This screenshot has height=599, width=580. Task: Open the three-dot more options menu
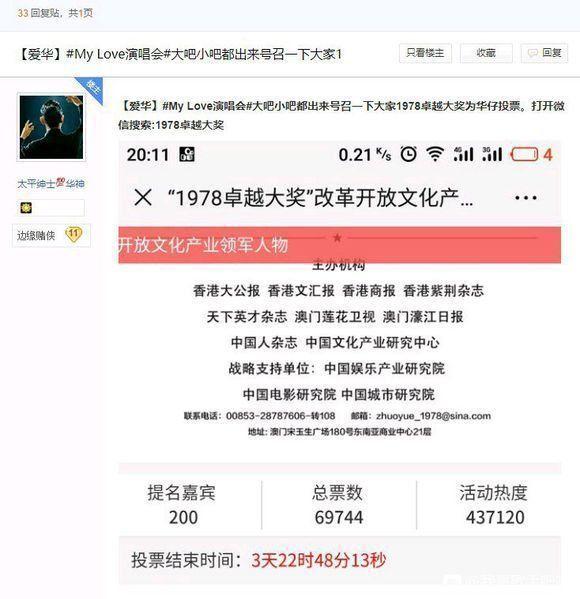tap(526, 198)
